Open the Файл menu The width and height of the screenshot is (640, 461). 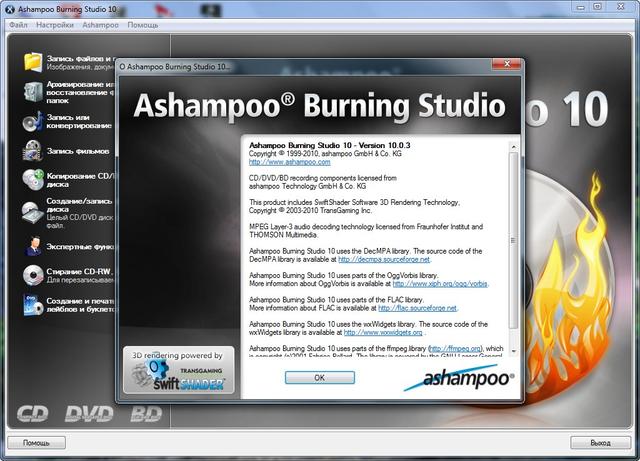(x=18, y=25)
